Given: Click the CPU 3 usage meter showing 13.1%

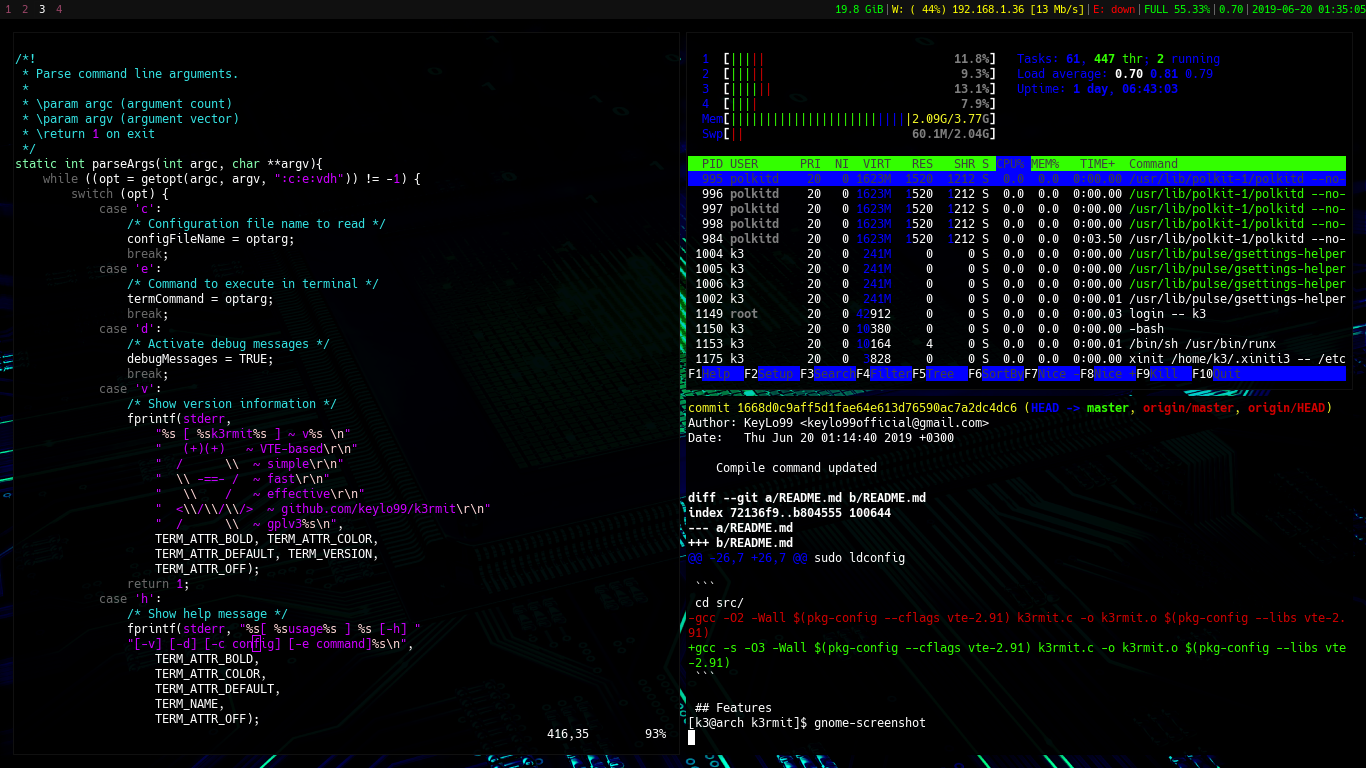Looking at the screenshot, I should (x=849, y=89).
